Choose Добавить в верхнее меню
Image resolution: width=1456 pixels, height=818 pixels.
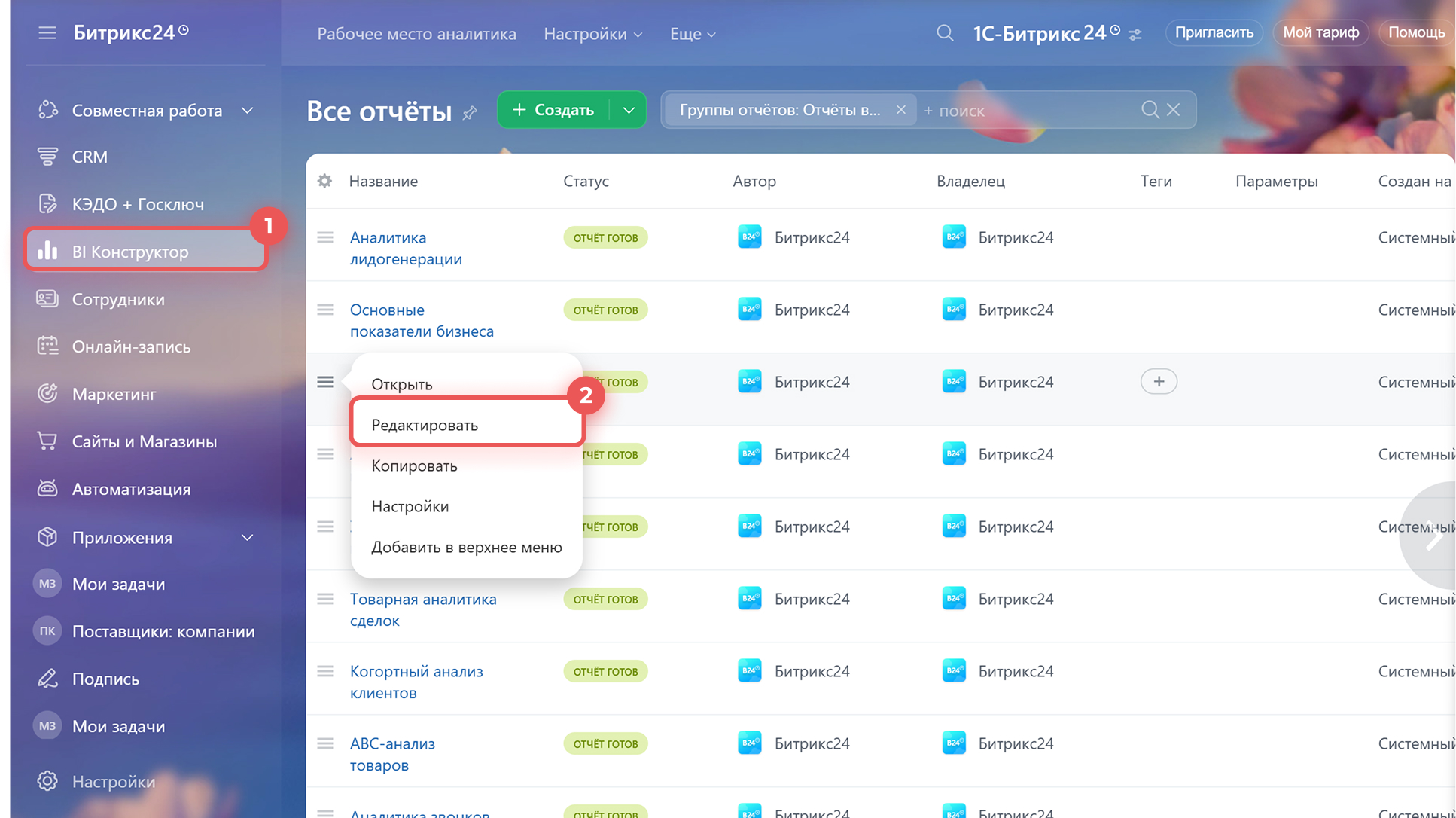[x=467, y=547]
